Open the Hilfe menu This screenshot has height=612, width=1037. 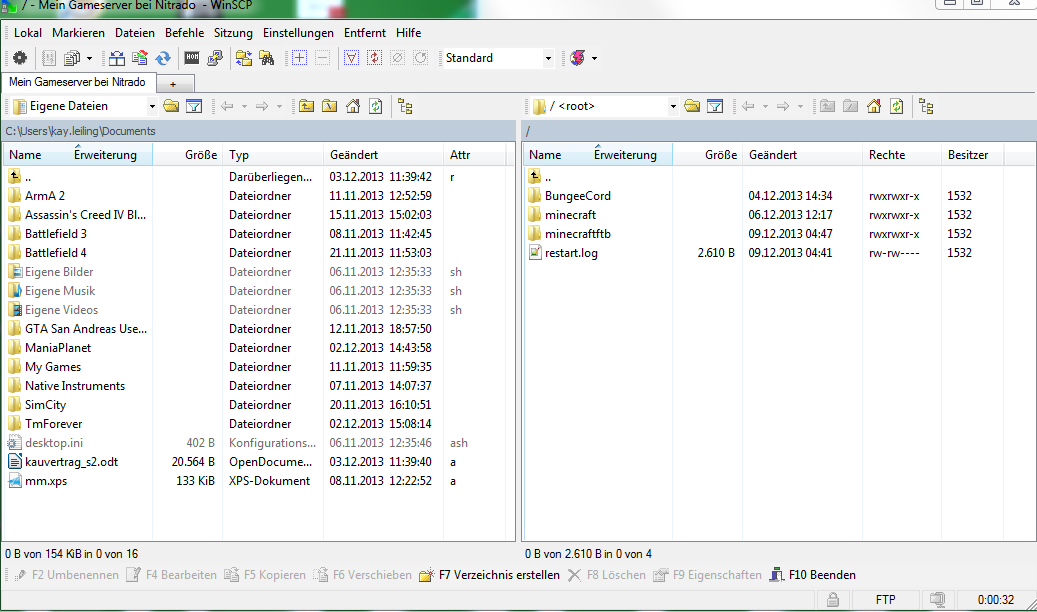[408, 32]
